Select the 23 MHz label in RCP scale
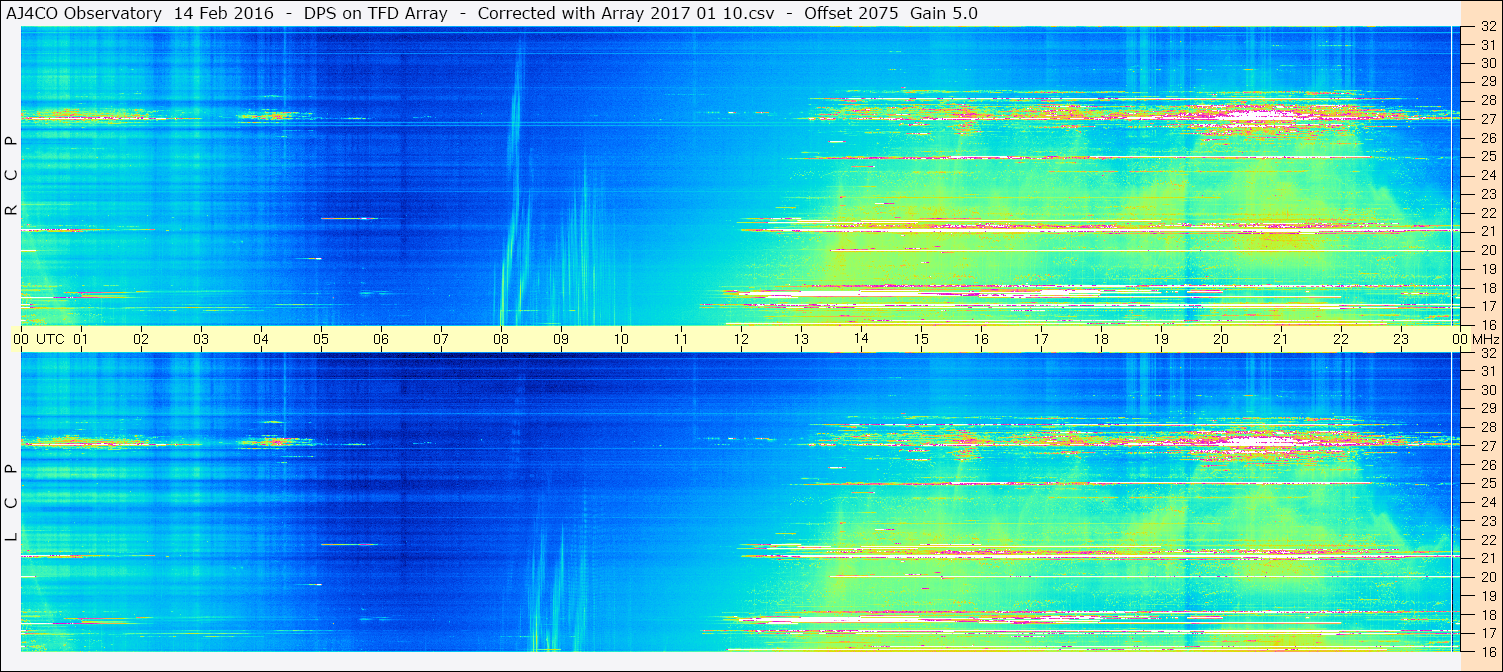This screenshot has height=672, width=1503. 1487,194
